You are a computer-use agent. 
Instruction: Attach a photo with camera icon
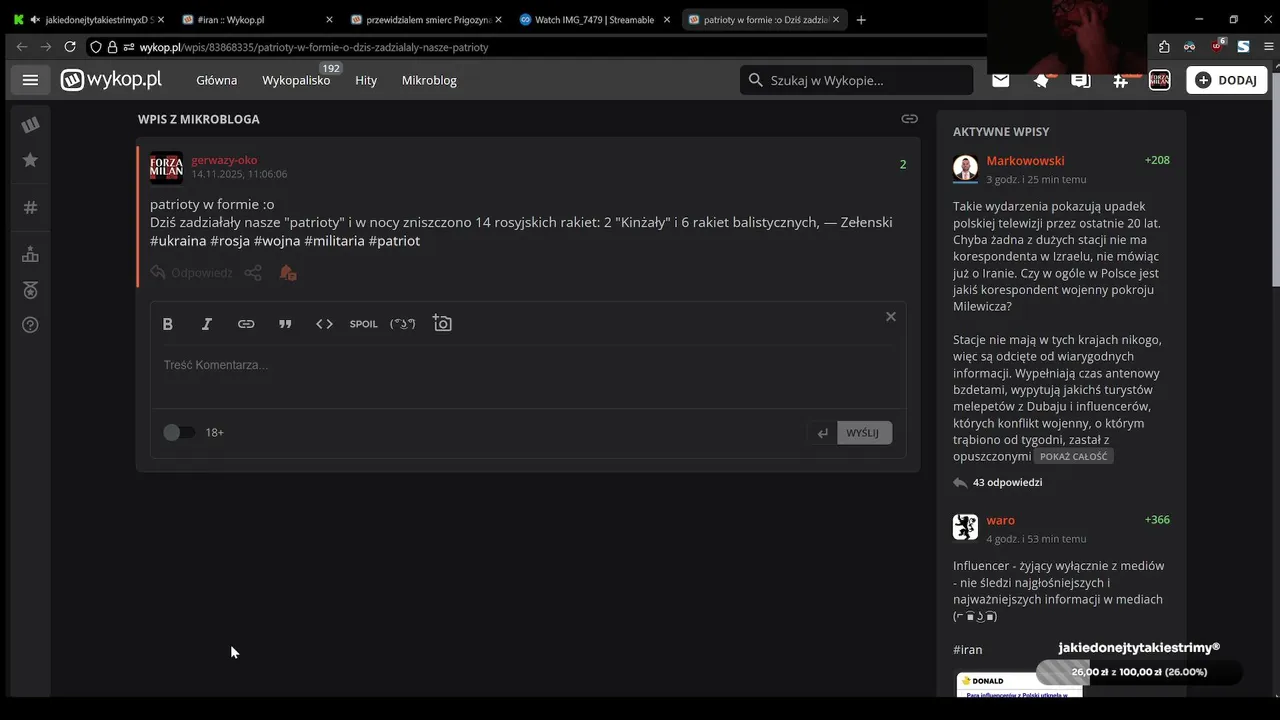442,323
